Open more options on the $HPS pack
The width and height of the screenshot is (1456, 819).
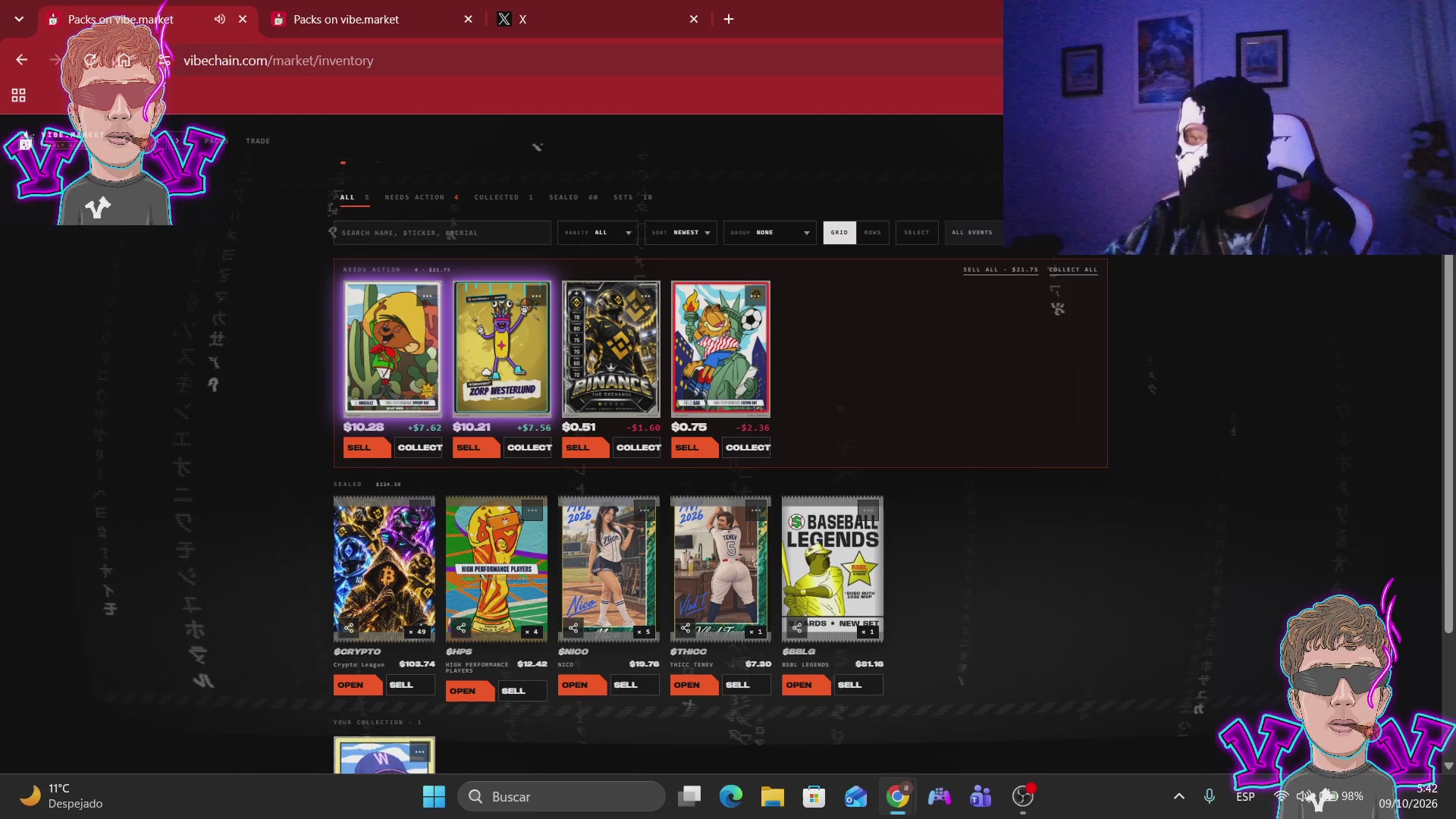(532, 510)
